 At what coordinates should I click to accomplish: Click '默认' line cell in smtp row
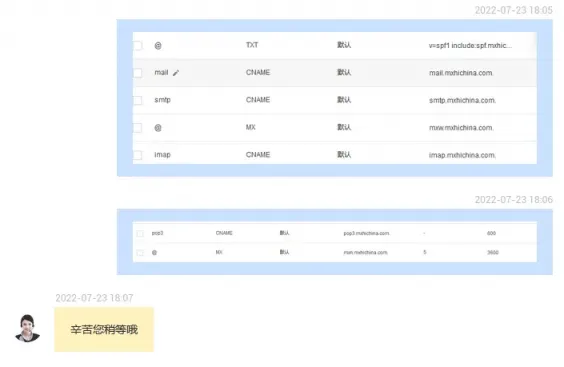tap(344, 100)
